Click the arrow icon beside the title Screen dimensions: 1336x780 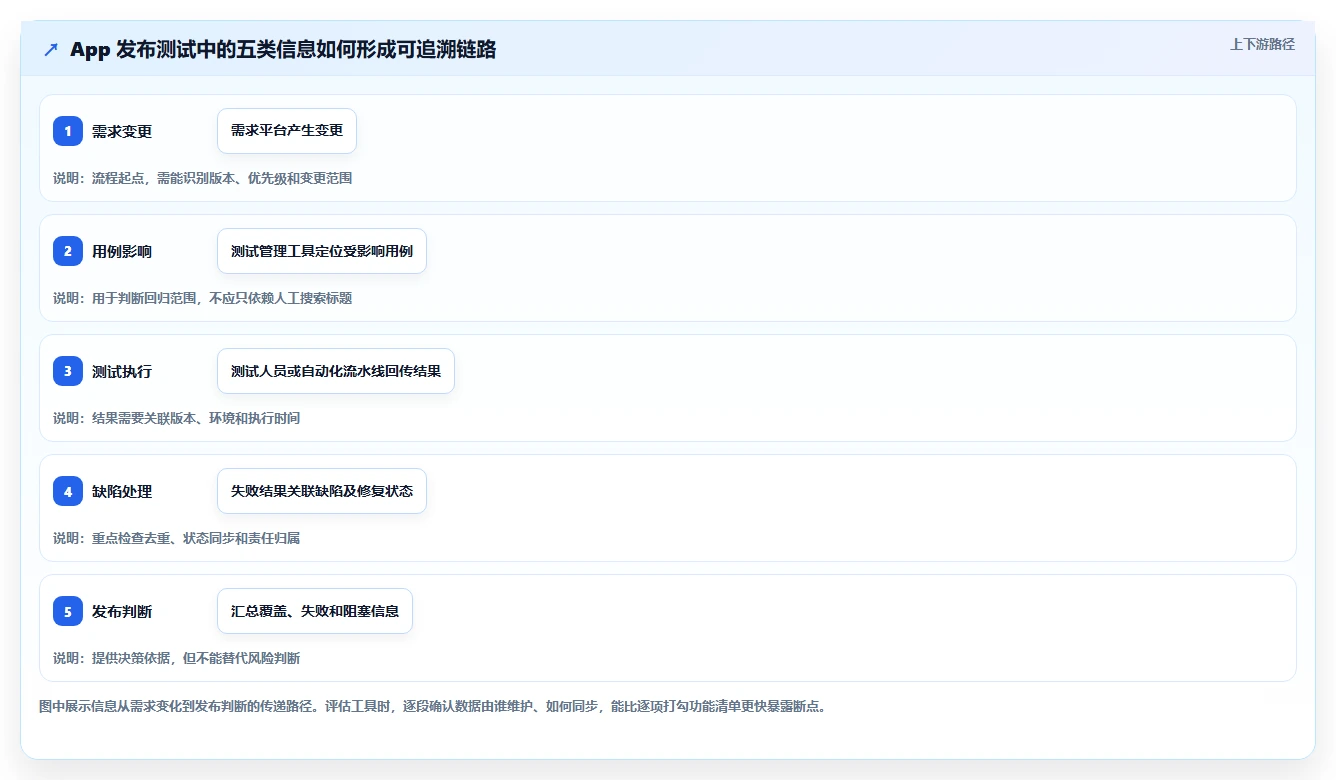click(x=51, y=50)
